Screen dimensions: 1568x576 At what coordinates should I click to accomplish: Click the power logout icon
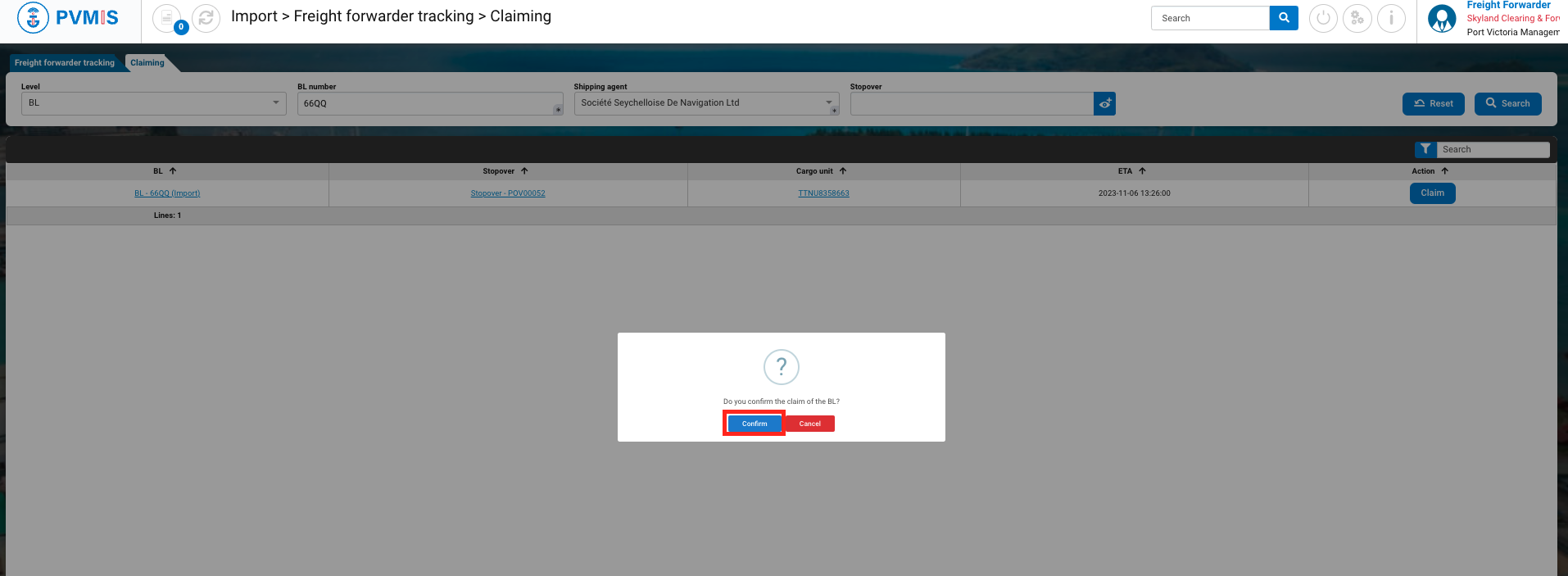pyautogui.click(x=1323, y=18)
